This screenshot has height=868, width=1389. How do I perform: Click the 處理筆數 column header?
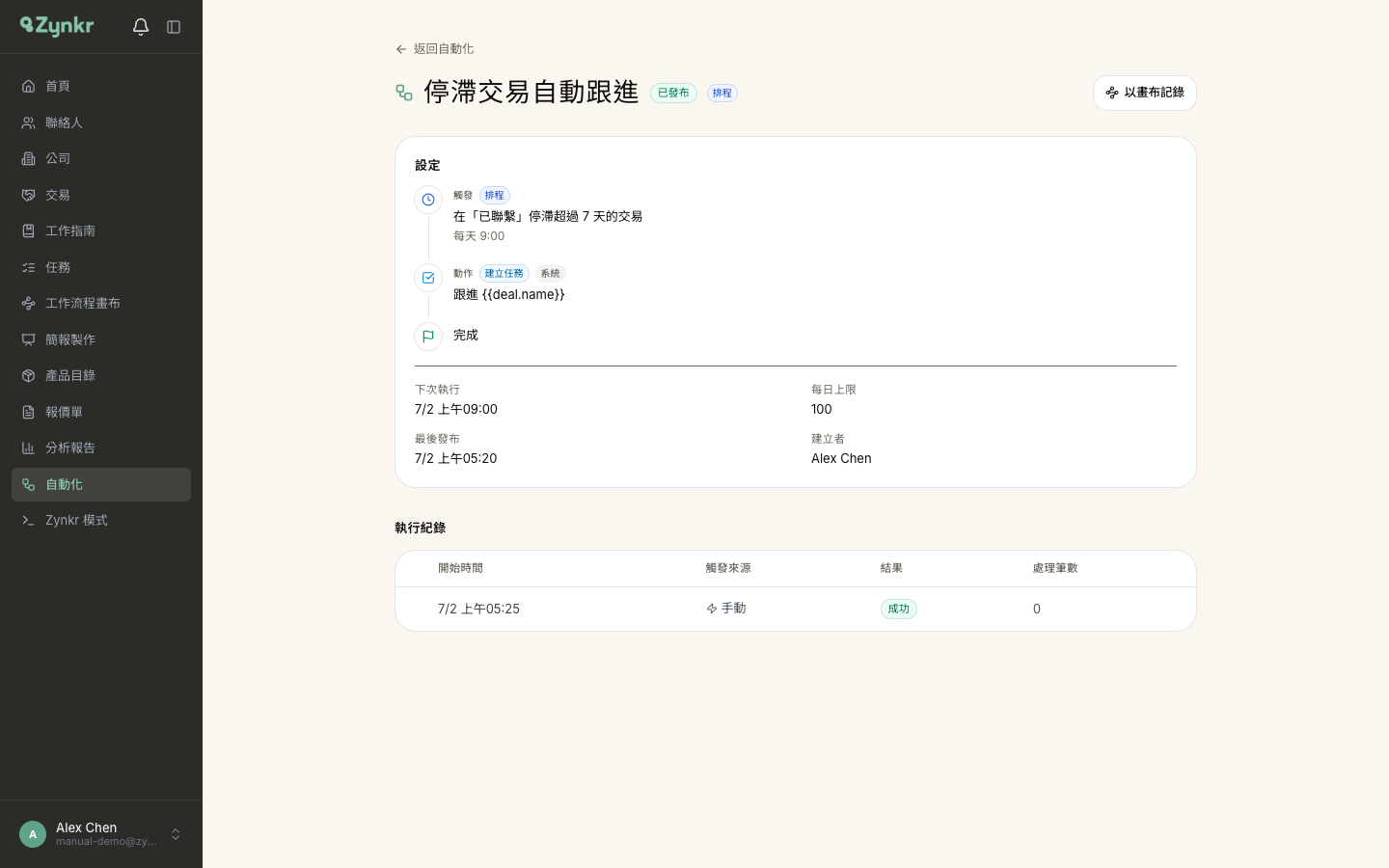[x=1055, y=568]
